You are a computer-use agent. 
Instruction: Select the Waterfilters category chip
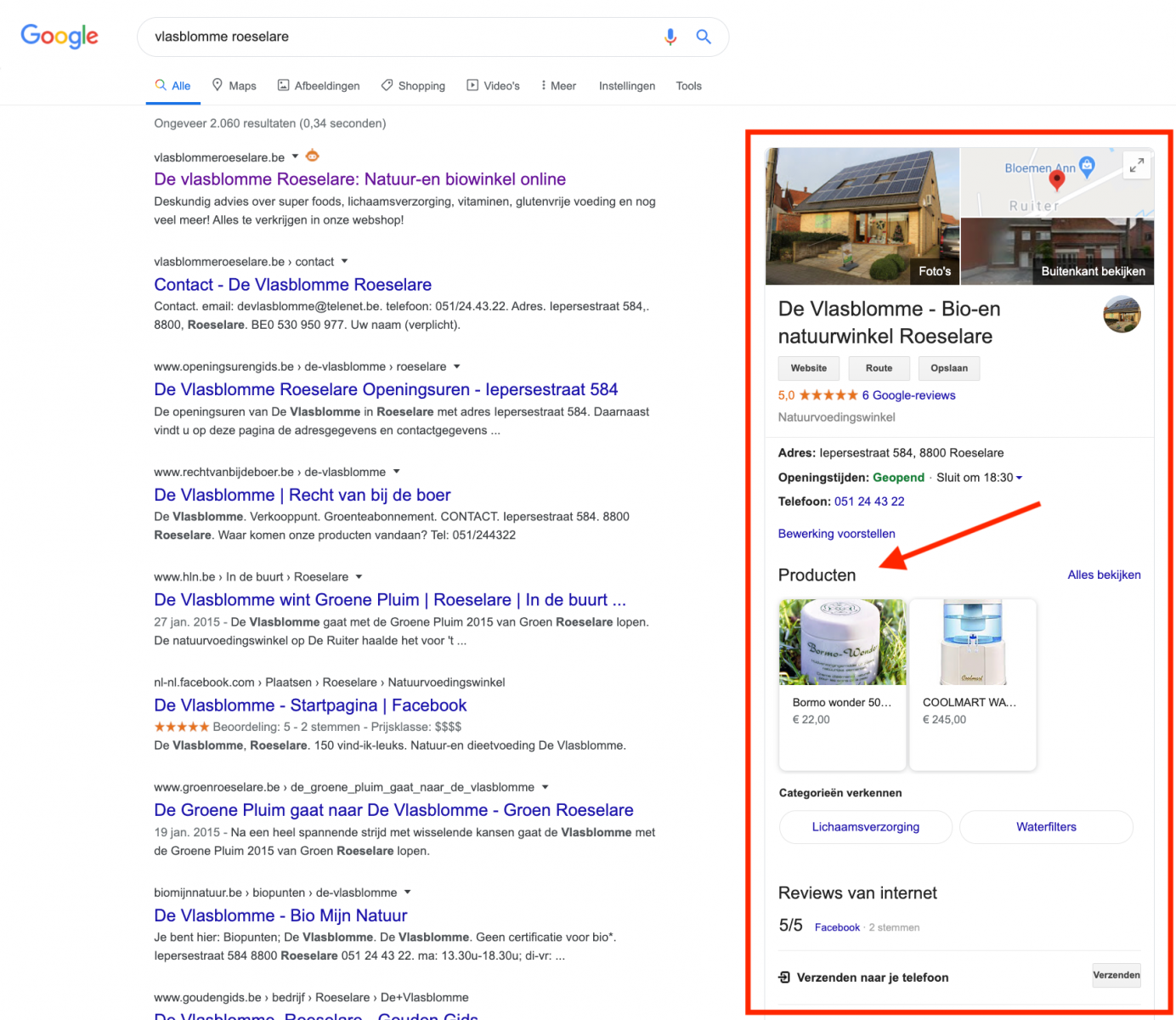click(x=1046, y=826)
